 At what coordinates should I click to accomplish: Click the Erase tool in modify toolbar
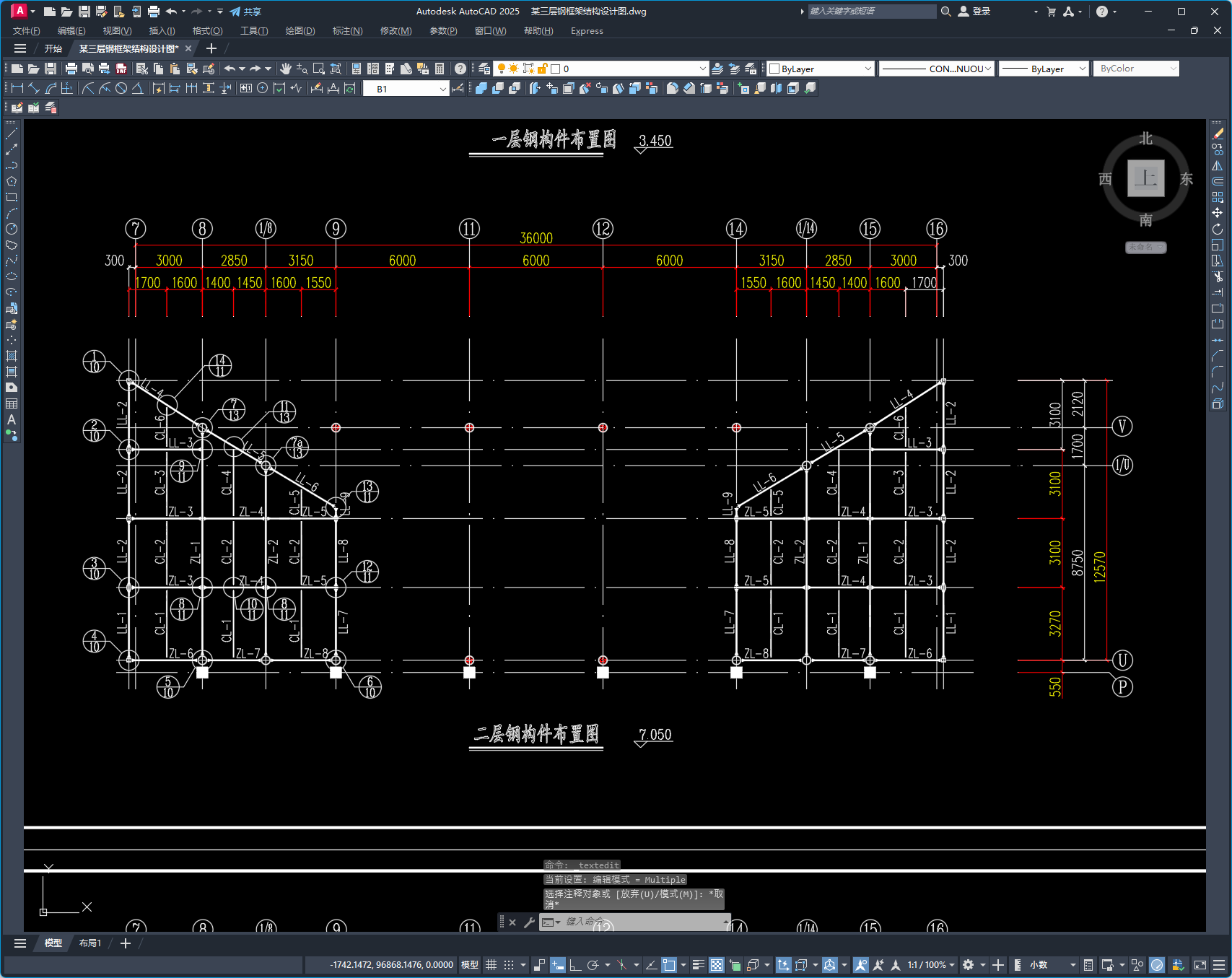pyautogui.click(x=1218, y=134)
